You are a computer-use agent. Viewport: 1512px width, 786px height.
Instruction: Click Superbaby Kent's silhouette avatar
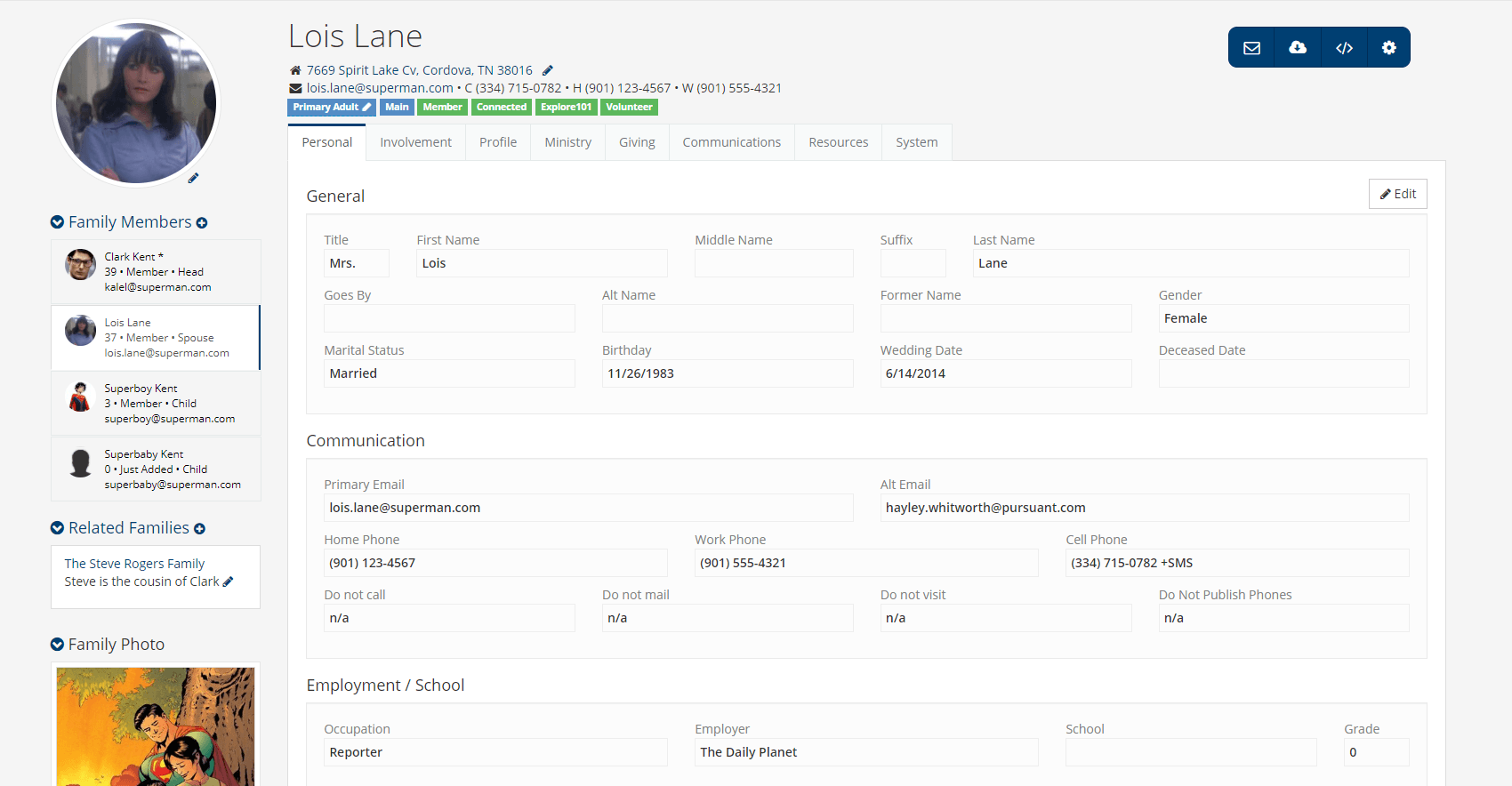80,462
